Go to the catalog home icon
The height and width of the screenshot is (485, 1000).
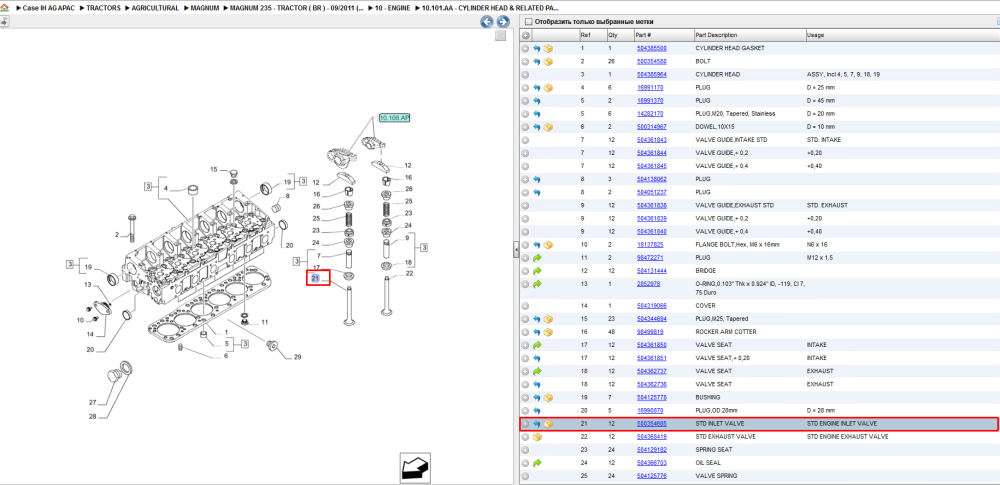tap(4, 8)
